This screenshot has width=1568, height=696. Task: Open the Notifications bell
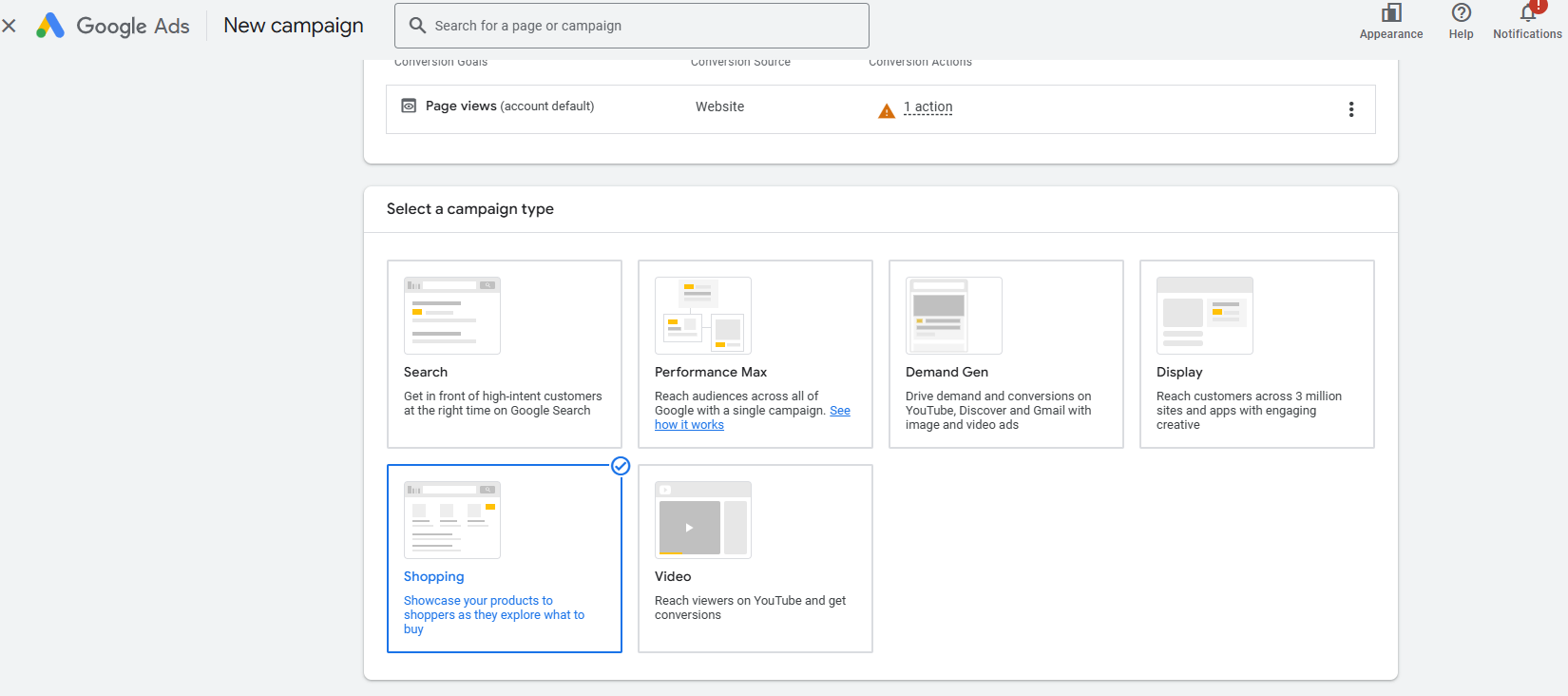pyautogui.click(x=1527, y=15)
